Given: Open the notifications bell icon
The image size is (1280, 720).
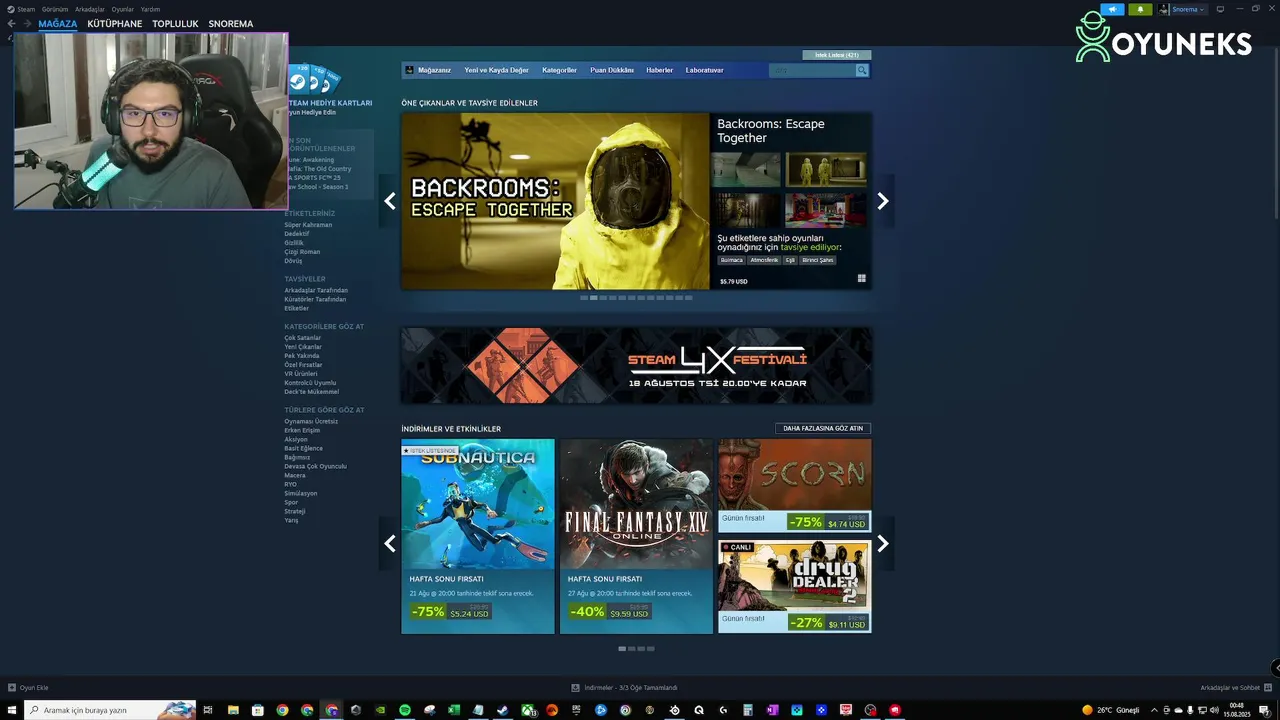Looking at the screenshot, I should 1140,9.
